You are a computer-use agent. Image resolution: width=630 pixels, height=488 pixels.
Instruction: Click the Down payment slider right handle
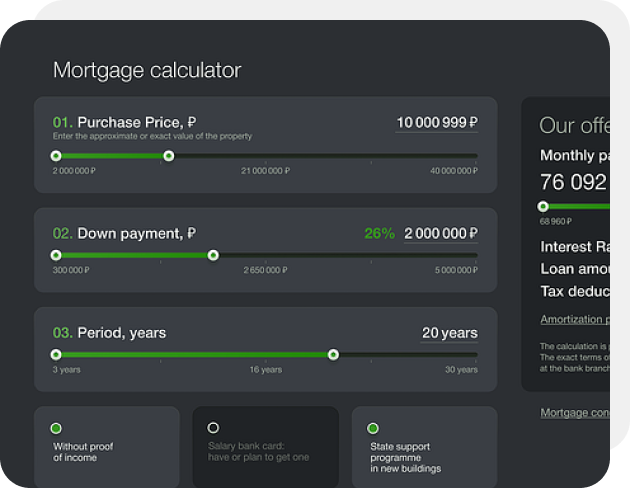[213, 255]
